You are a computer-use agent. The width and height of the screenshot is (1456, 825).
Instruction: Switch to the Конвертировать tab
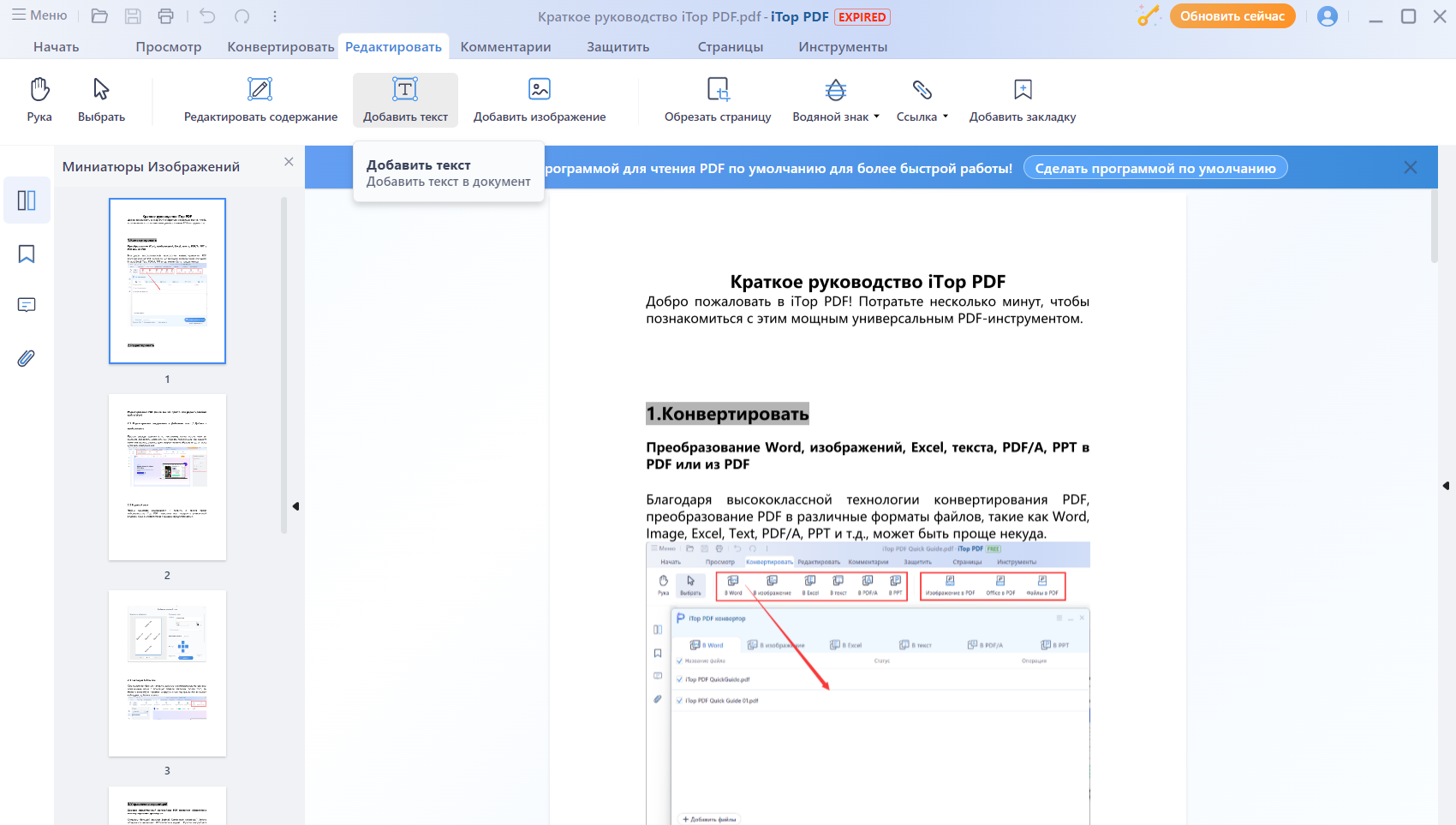tap(281, 47)
